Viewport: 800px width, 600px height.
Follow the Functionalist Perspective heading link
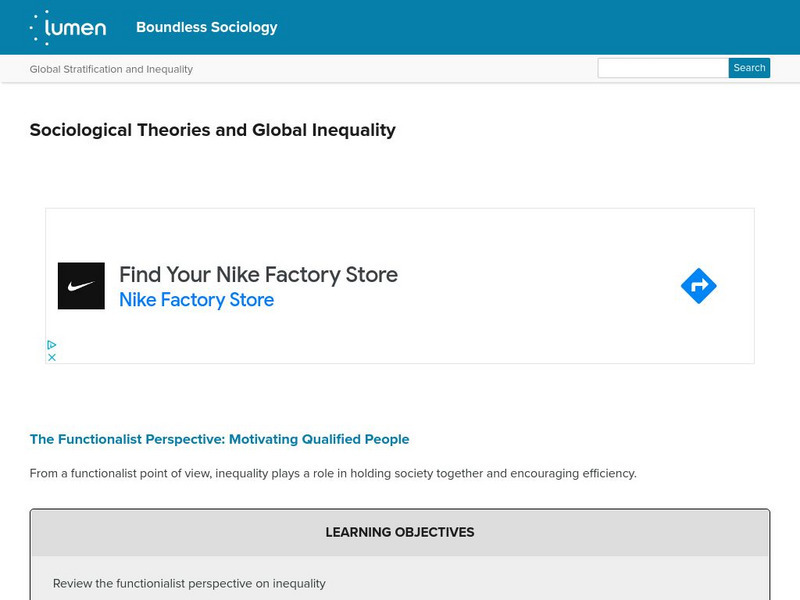coord(220,438)
